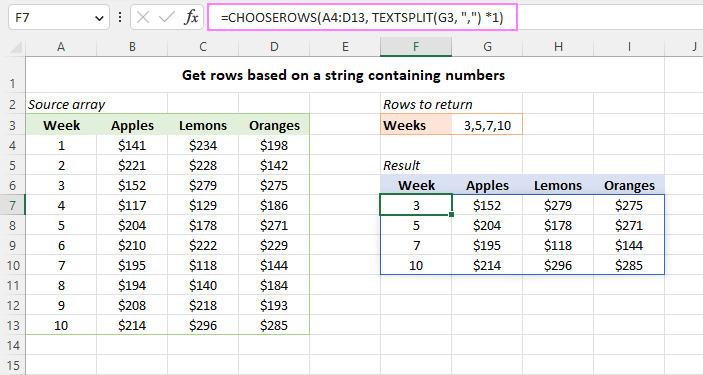The width and height of the screenshot is (703, 375).
Task: Click cell with $229
Action: click(274, 245)
